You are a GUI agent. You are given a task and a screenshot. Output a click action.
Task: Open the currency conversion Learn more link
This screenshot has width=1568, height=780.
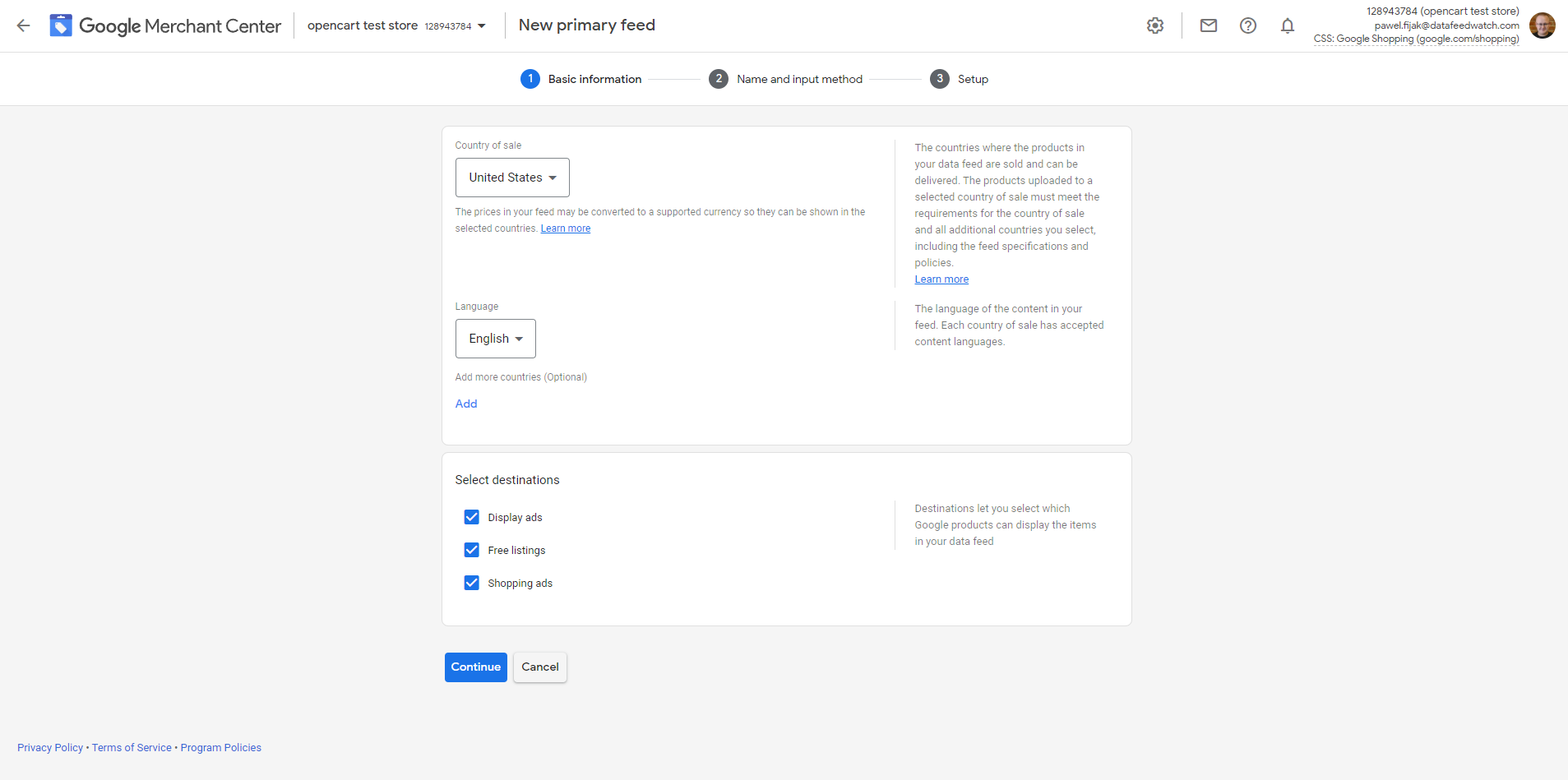(565, 228)
